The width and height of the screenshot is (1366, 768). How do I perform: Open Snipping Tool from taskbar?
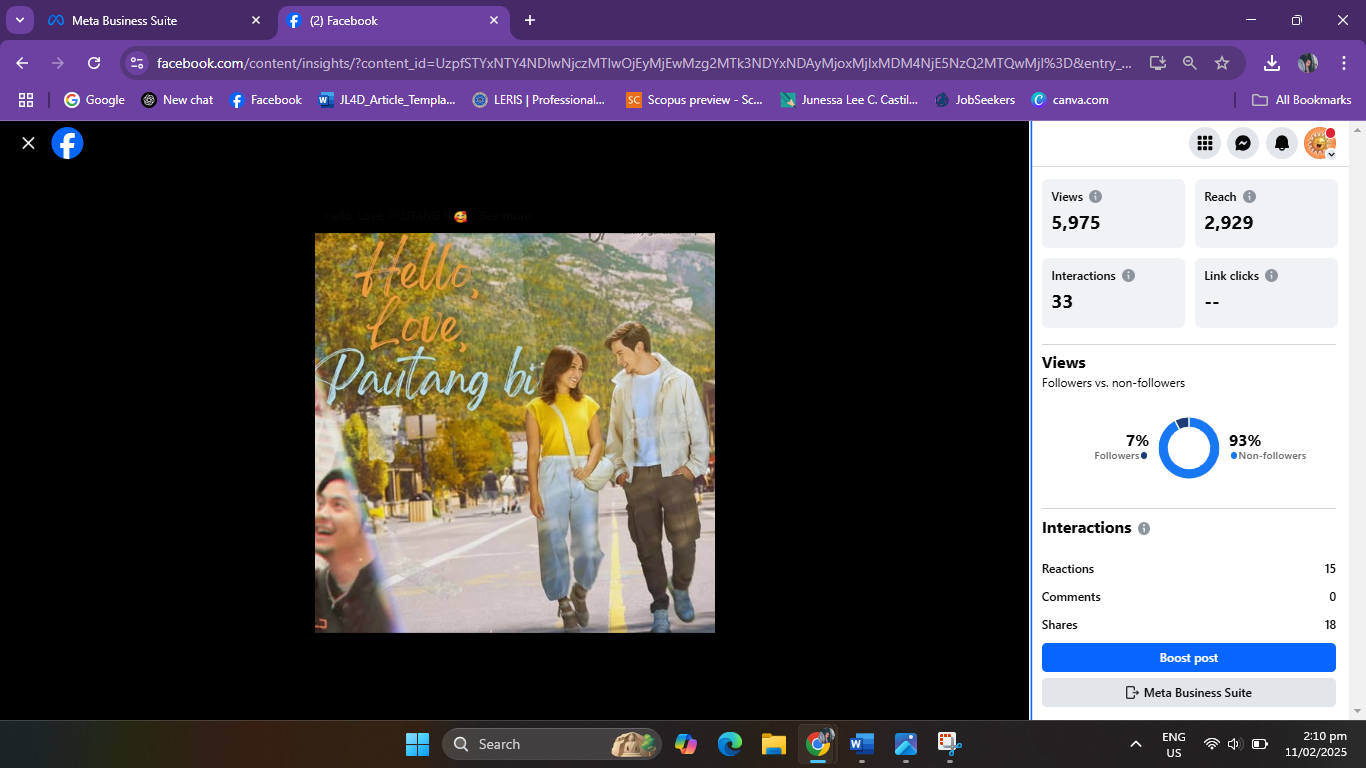[950, 744]
